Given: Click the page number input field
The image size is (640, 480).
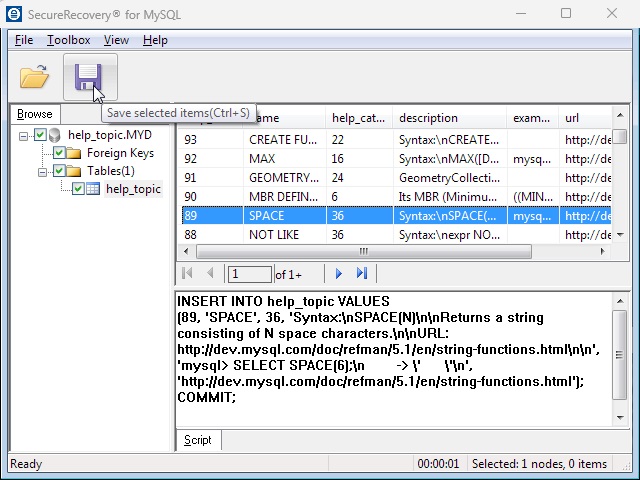Looking at the screenshot, I should pos(249,273).
